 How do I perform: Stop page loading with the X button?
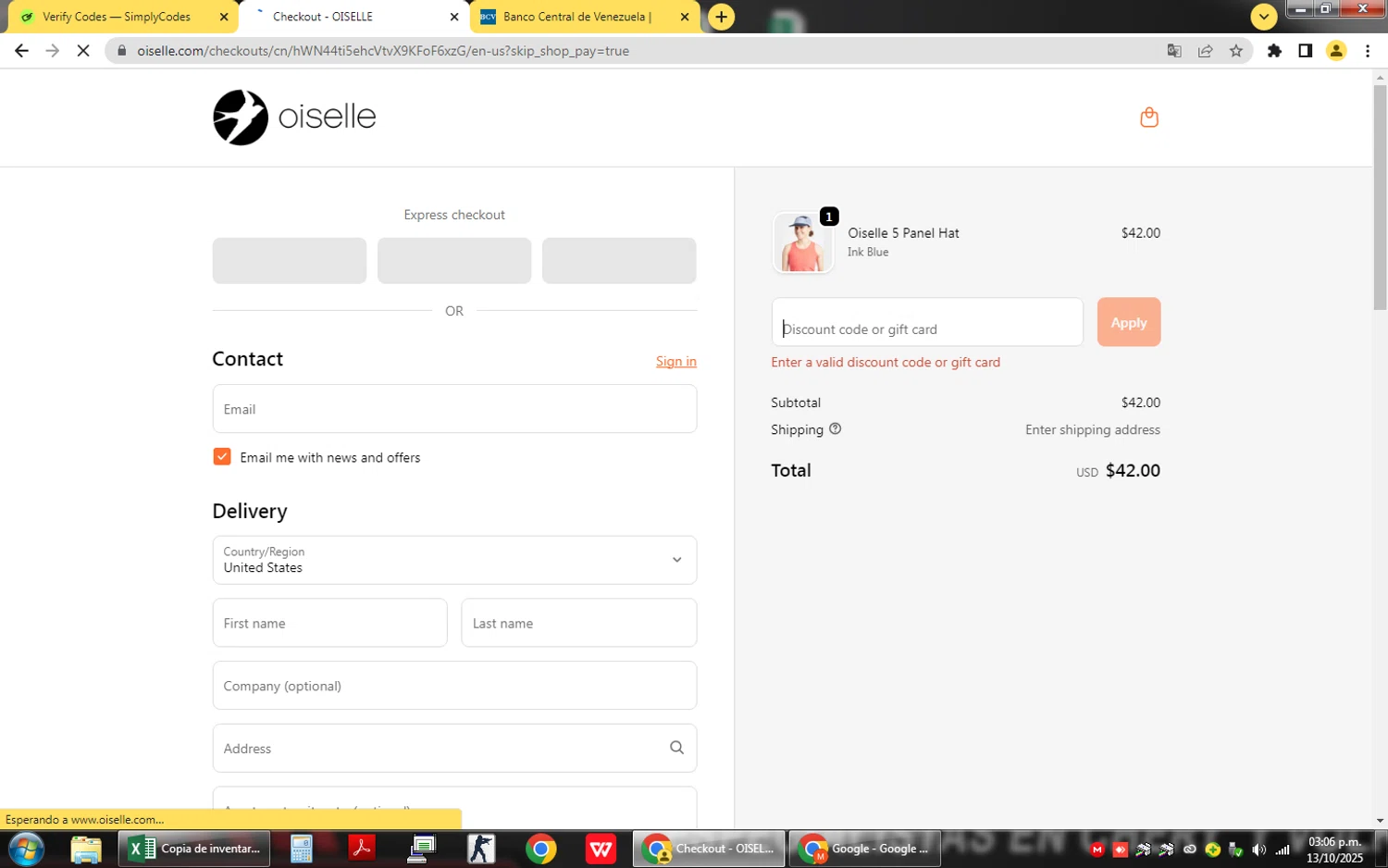click(83, 51)
